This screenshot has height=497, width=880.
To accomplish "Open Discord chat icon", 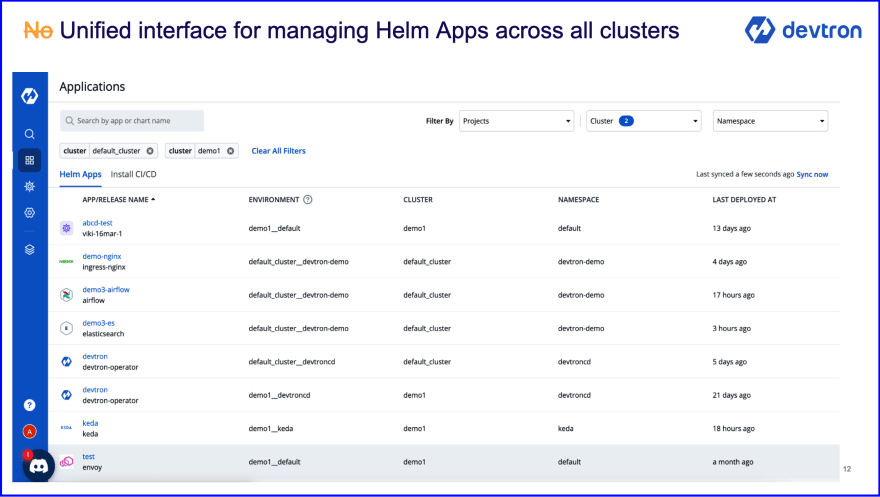I will point(39,466).
